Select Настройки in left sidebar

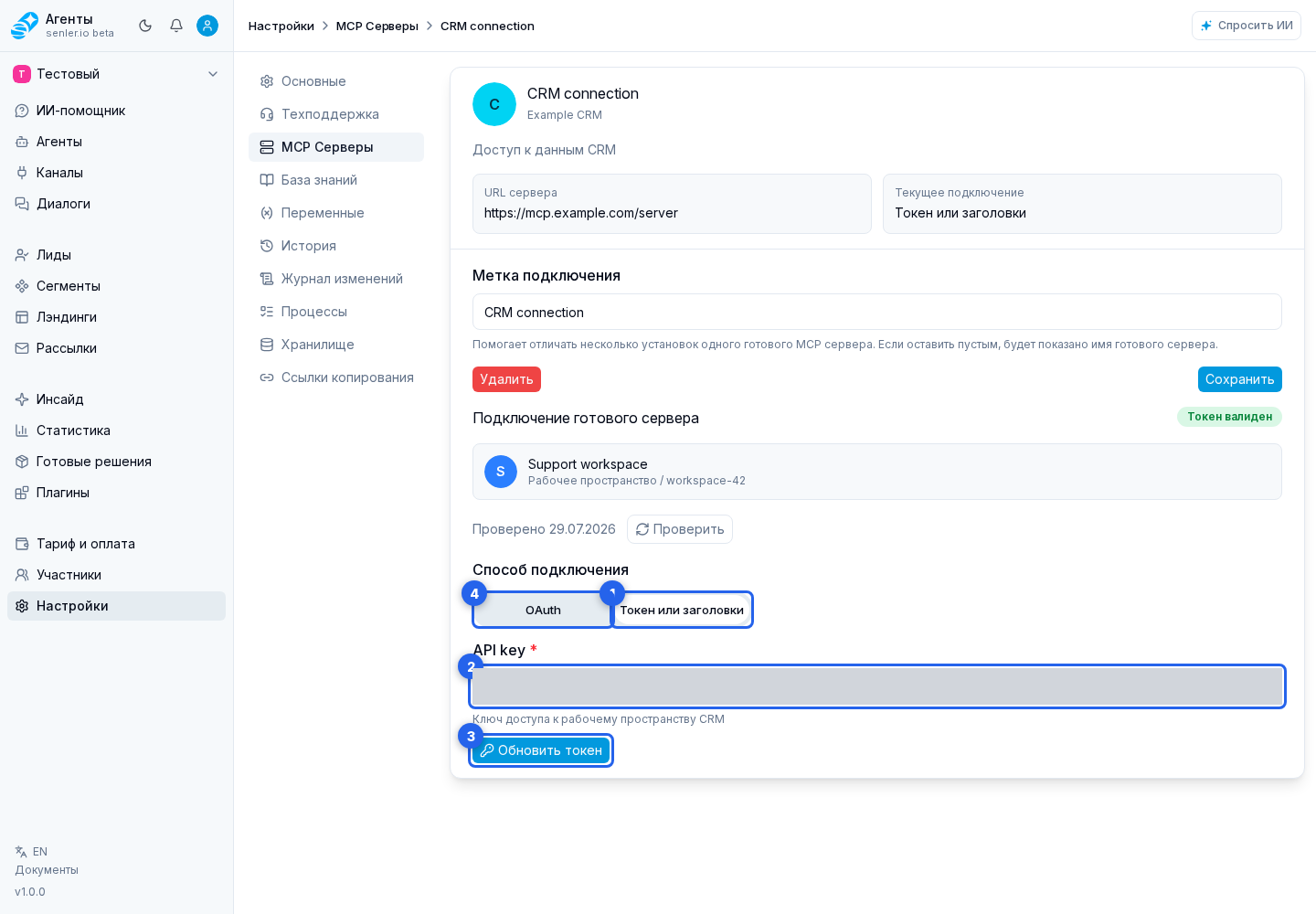[116, 606]
